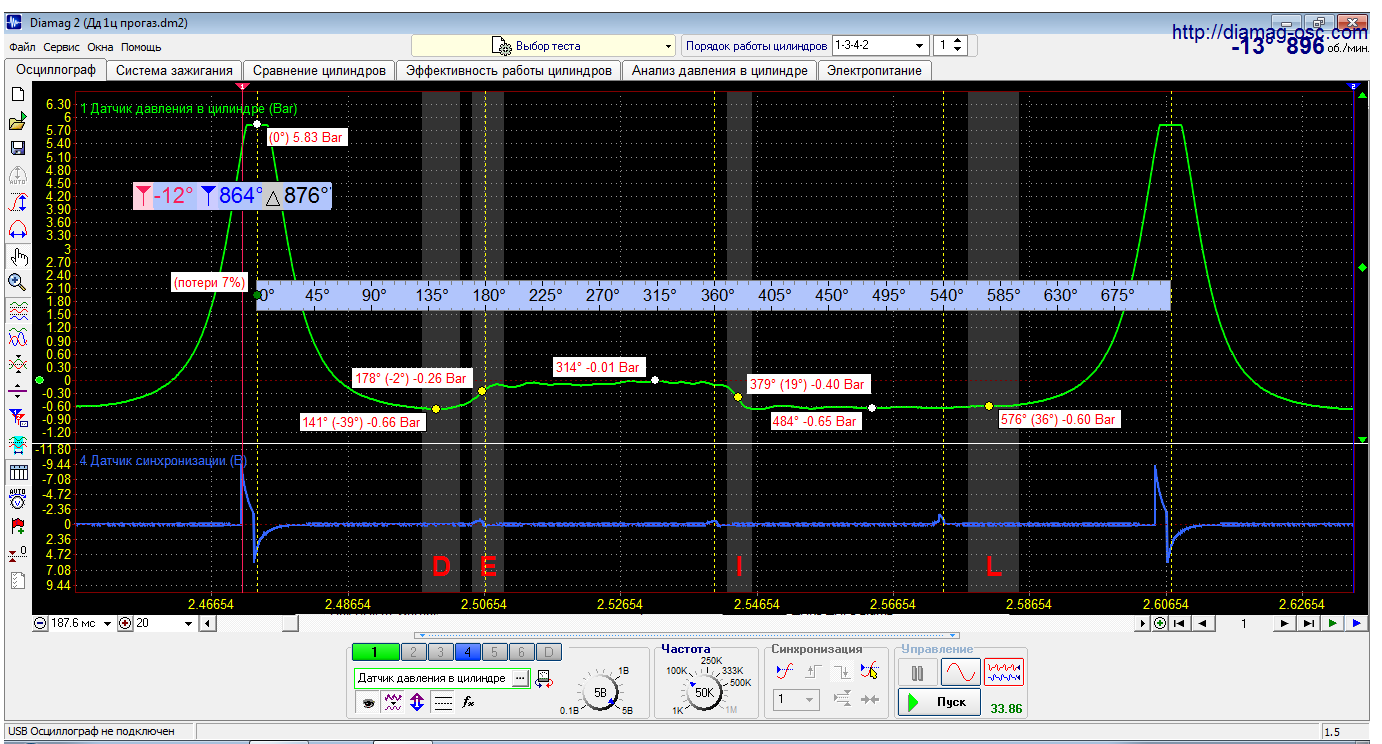The image size is (1382, 744).
Task: Toggle channel 1 green button
Action: tap(375, 652)
